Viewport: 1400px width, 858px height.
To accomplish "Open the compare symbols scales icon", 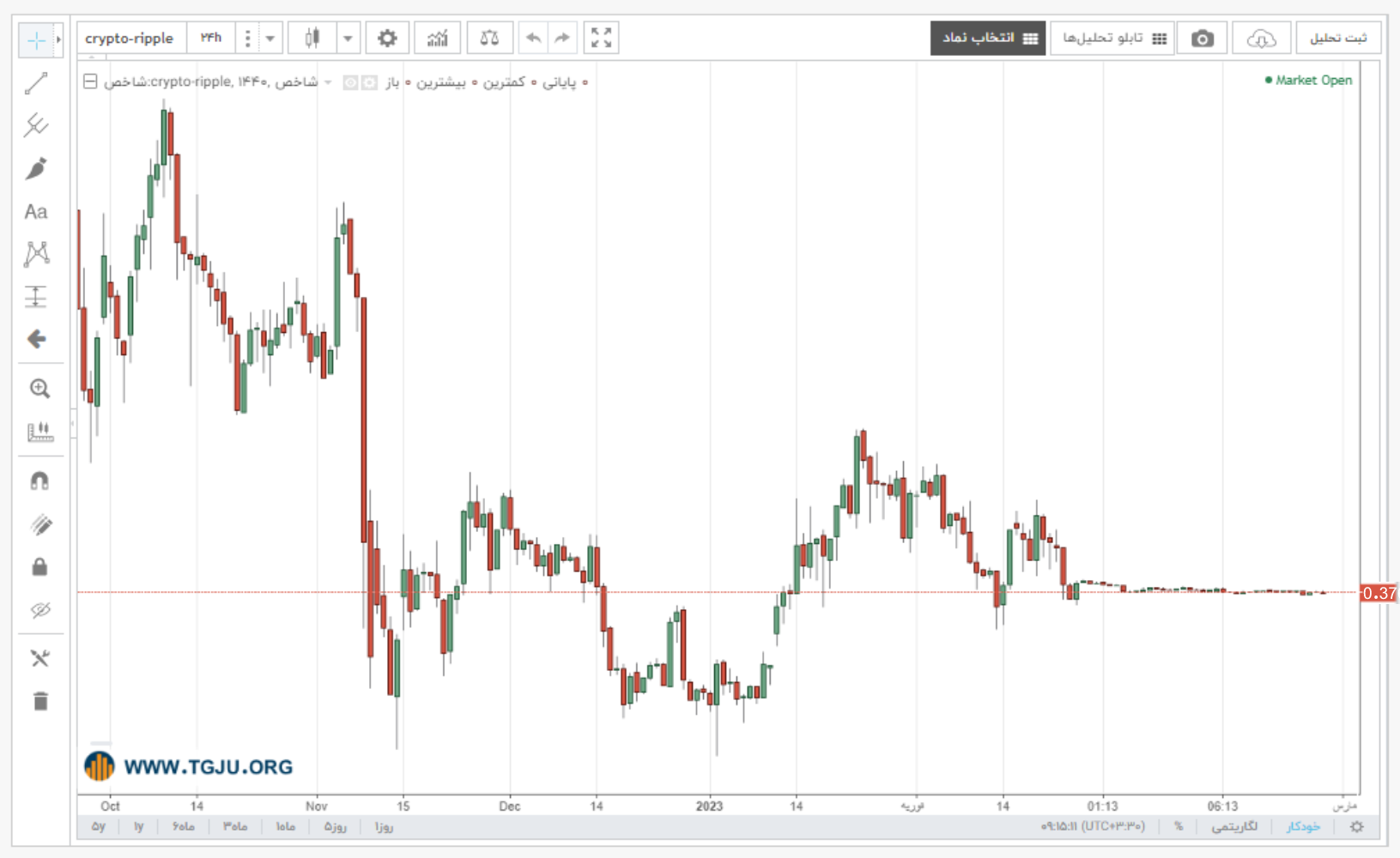I will click(x=489, y=39).
